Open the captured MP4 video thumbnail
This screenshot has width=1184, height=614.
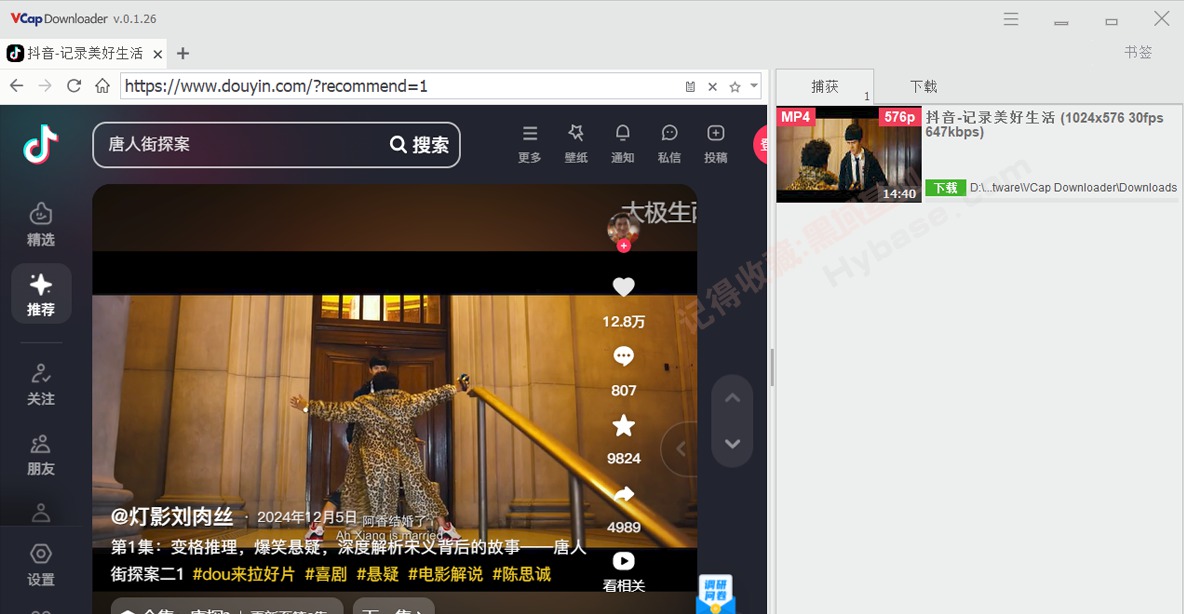(x=848, y=154)
